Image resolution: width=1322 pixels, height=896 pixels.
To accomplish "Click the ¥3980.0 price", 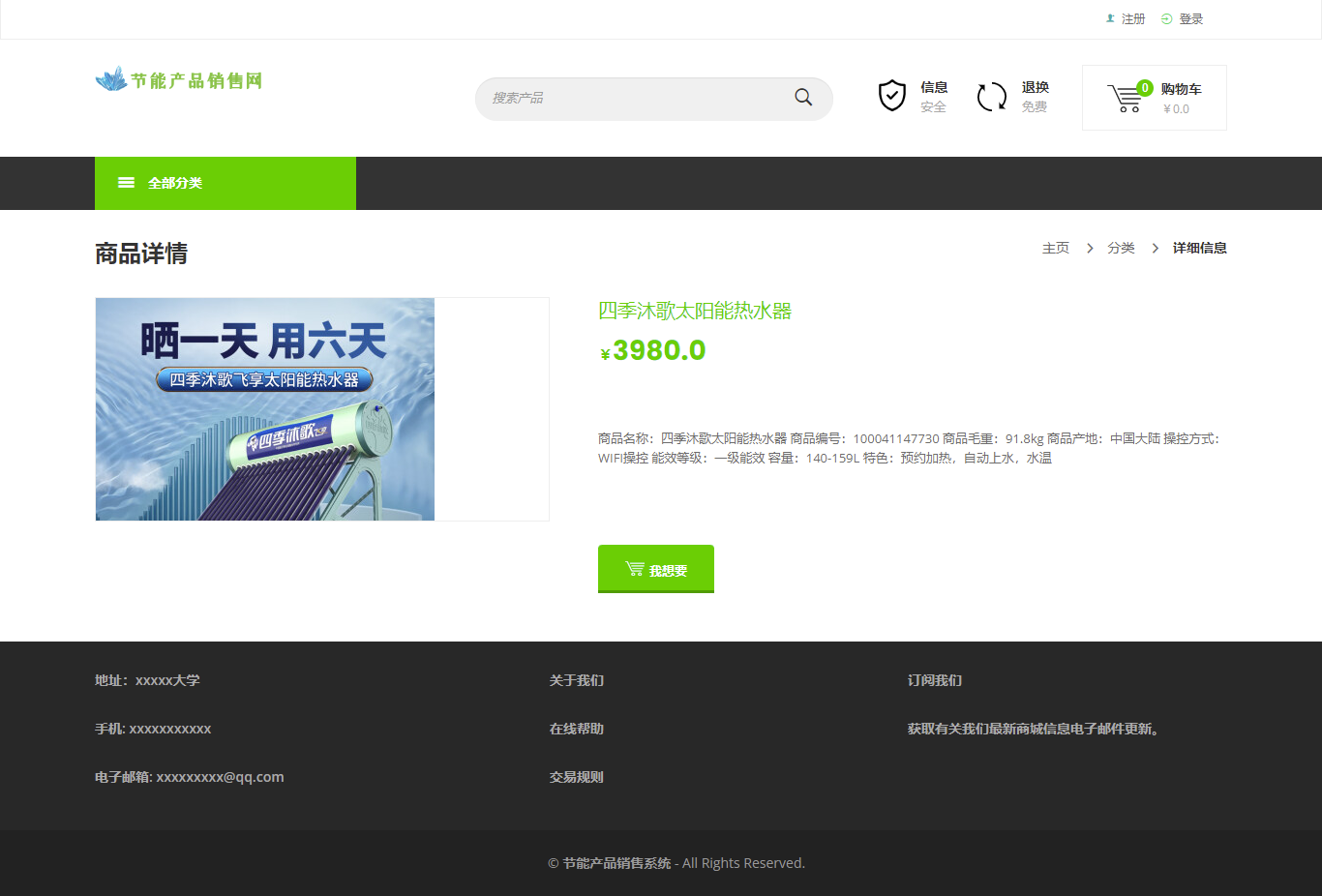I will click(x=653, y=350).
